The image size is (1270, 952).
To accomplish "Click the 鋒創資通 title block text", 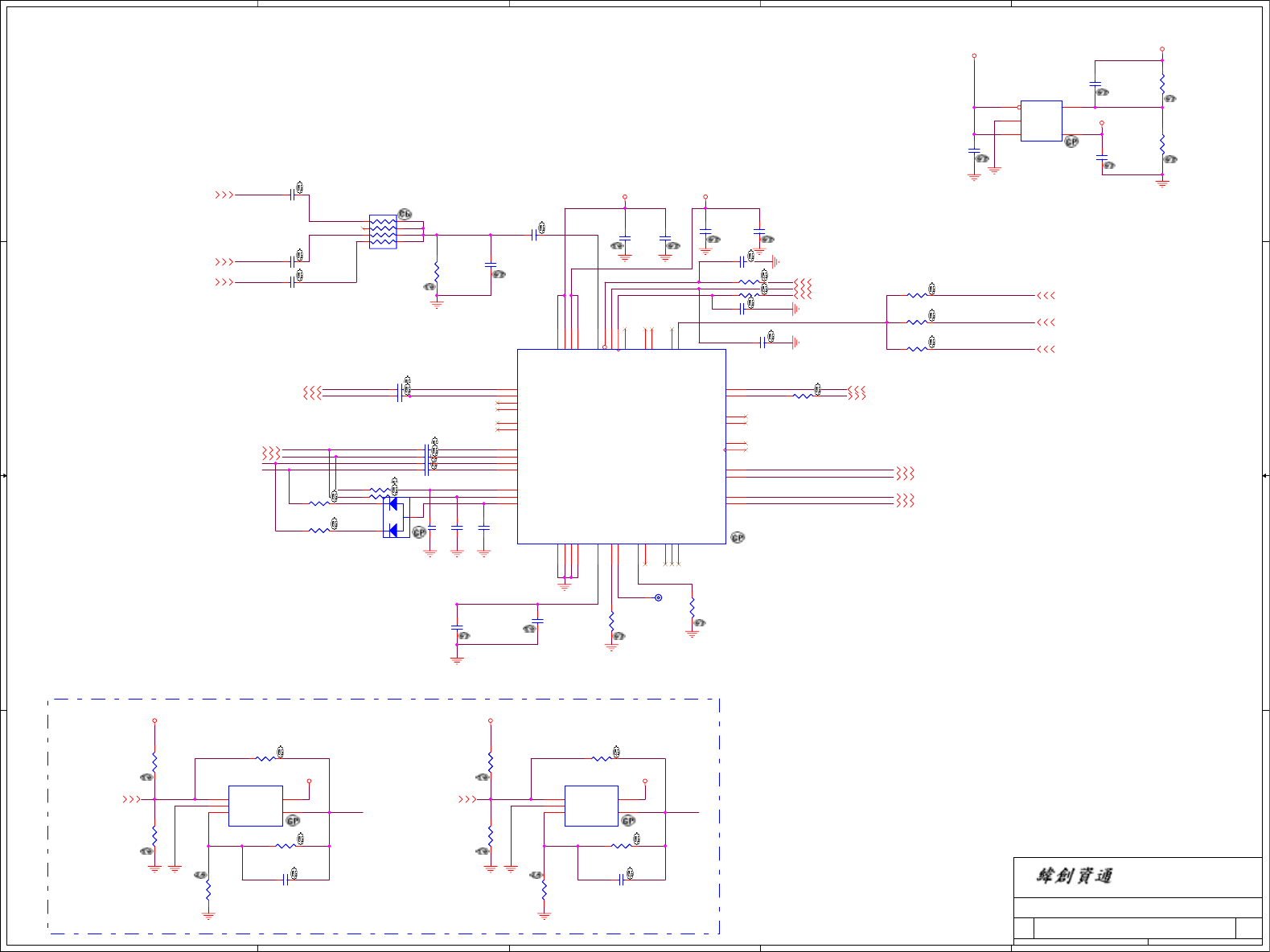I will tap(1074, 876).
